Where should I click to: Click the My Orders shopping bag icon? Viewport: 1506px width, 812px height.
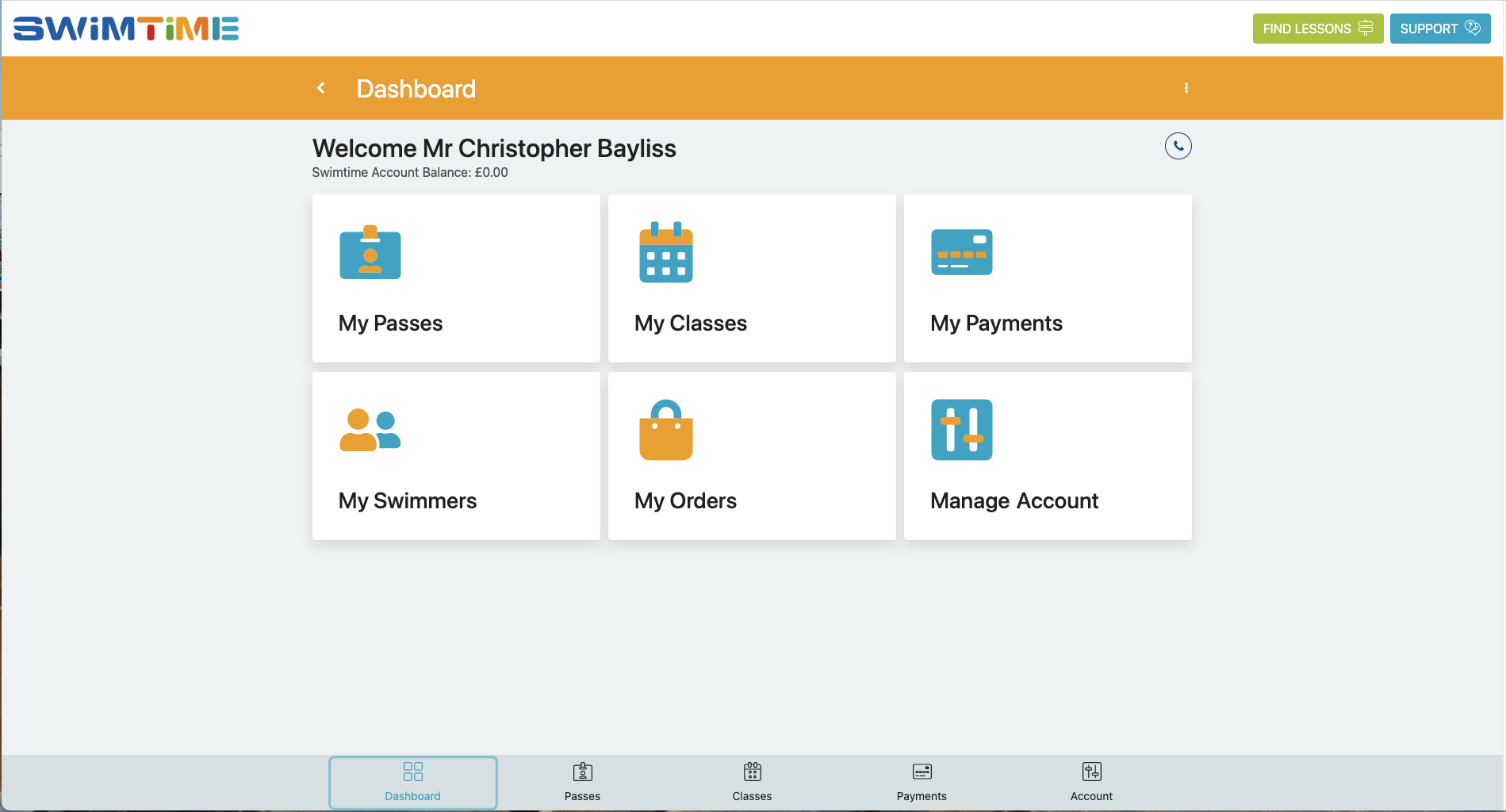pos(666,430)
